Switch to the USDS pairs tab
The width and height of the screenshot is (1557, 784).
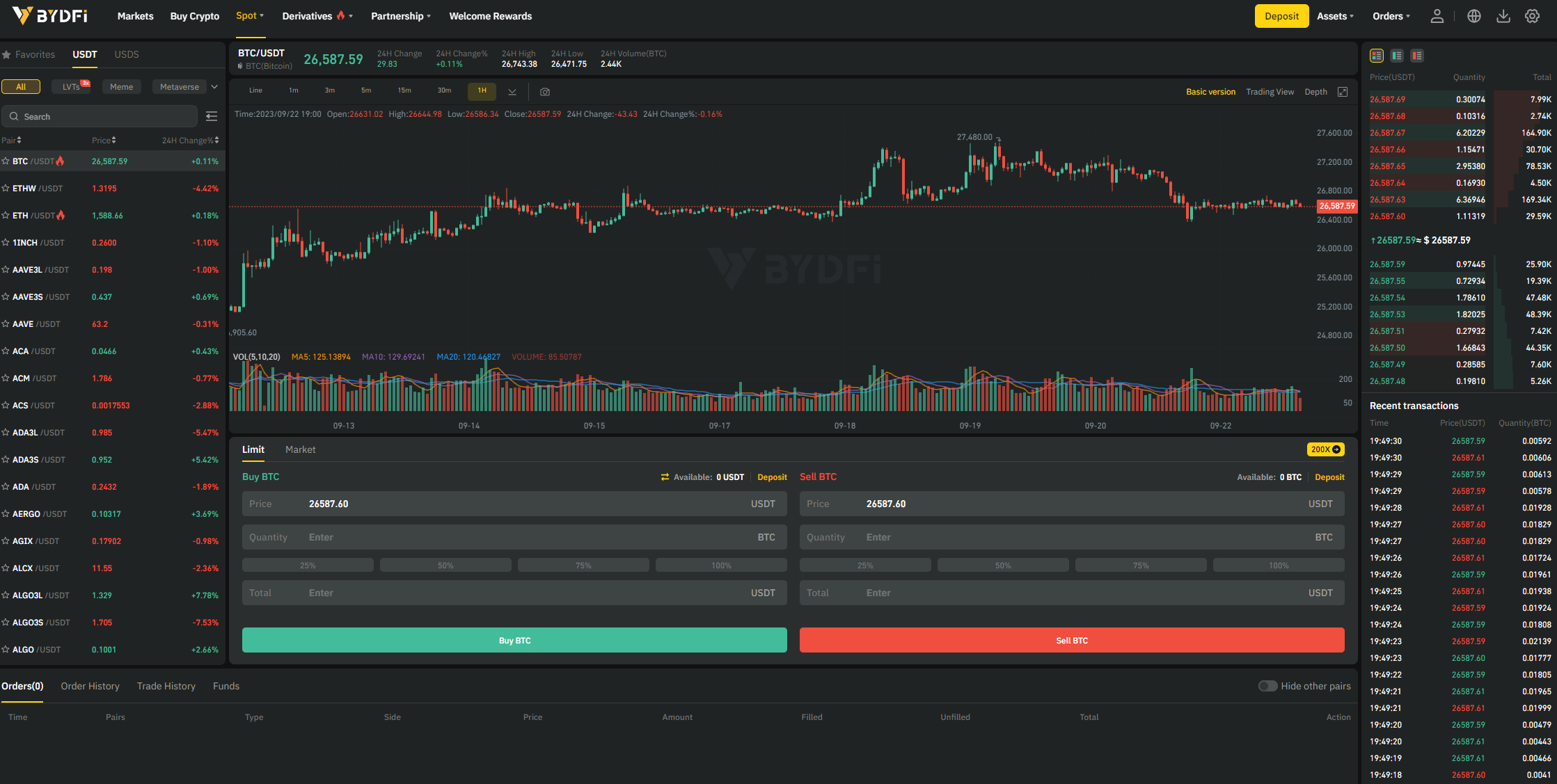(x=127, y=54)
